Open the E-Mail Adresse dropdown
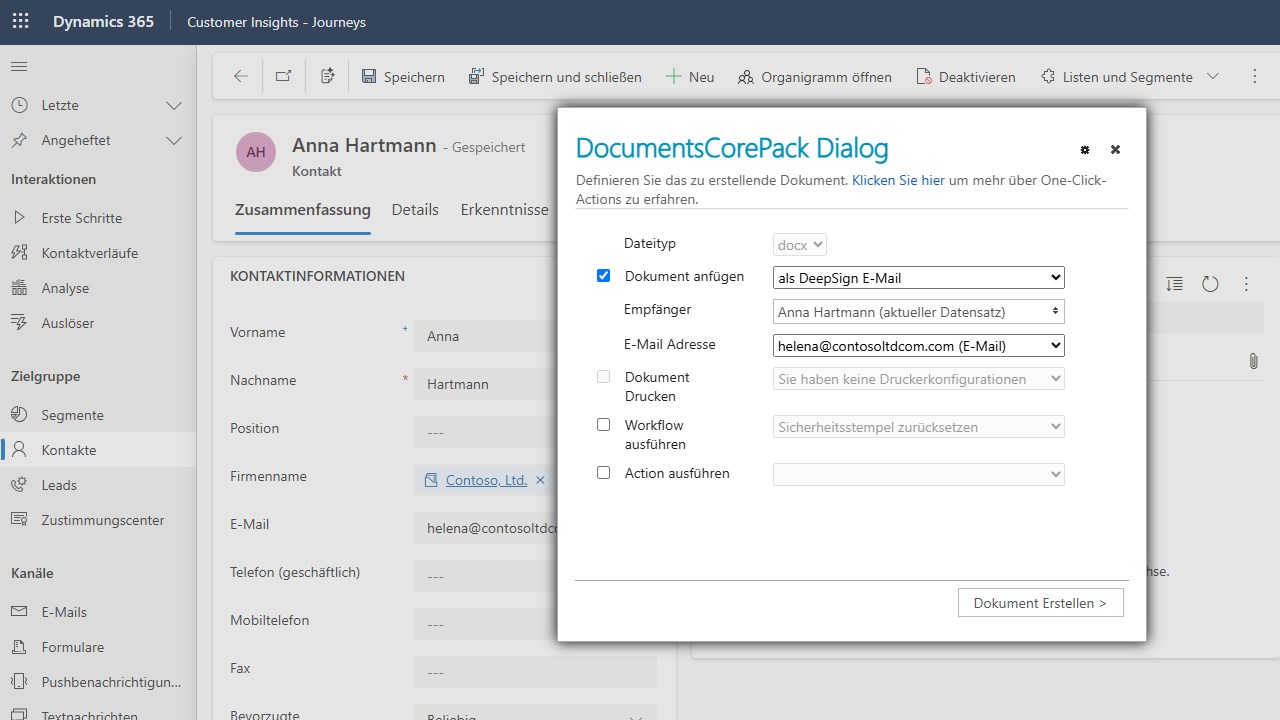Screen dimensions: 1280x720 click(919, 346)
